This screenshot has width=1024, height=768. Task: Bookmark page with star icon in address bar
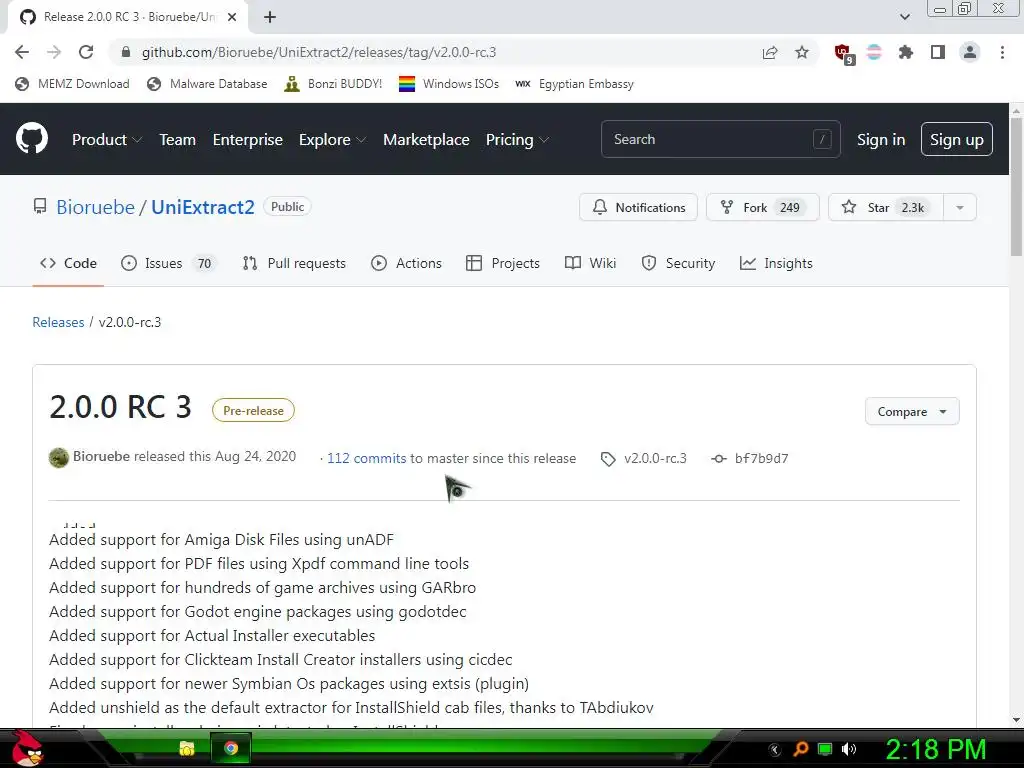(802, 52)
